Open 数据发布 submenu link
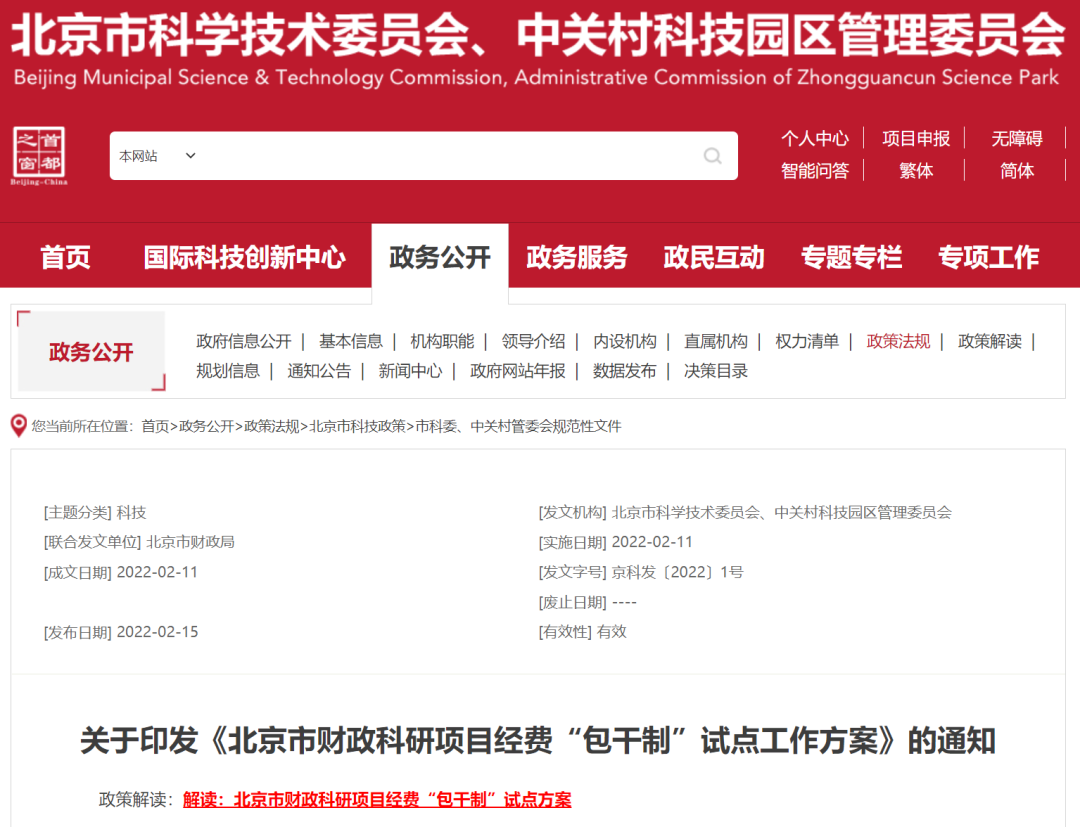The height and width of the screenshot is (827, 1080). [625, 371]
